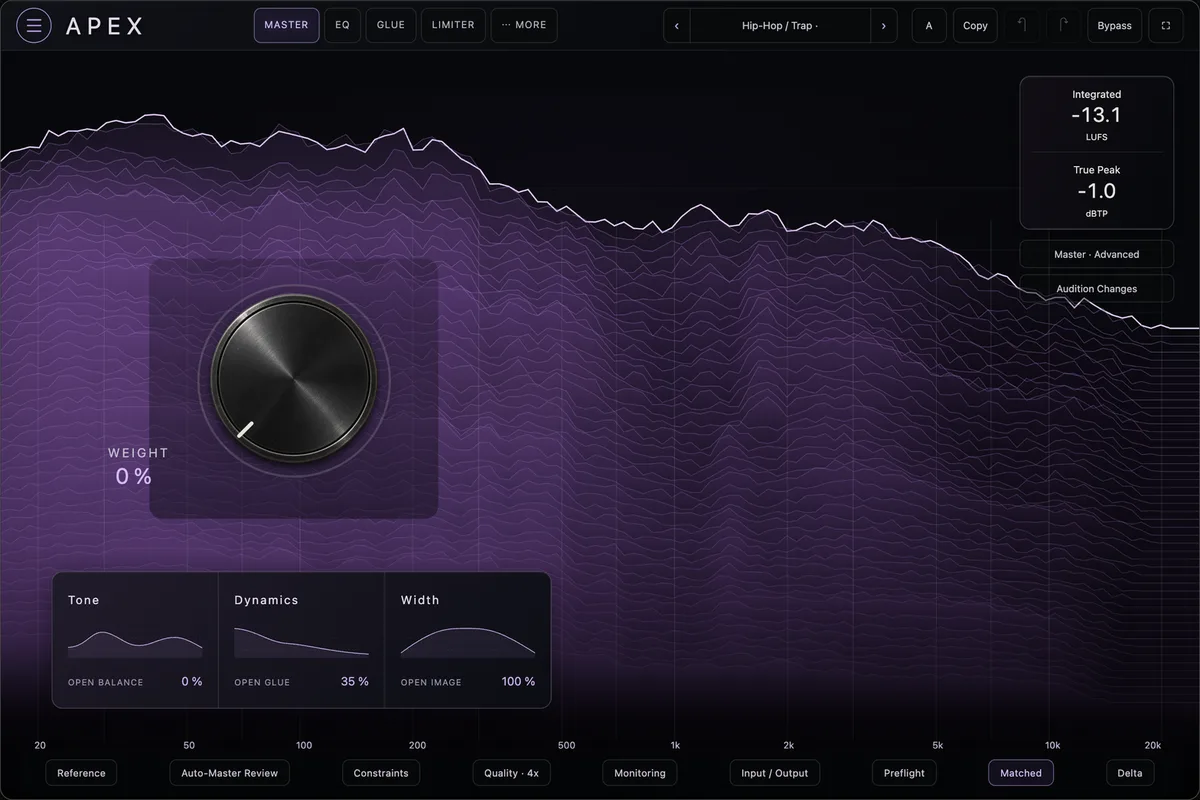Open the Hip-Hop / Trap preset selector
The width and height of the screenshot is (1200, 800).
(780, 25)
